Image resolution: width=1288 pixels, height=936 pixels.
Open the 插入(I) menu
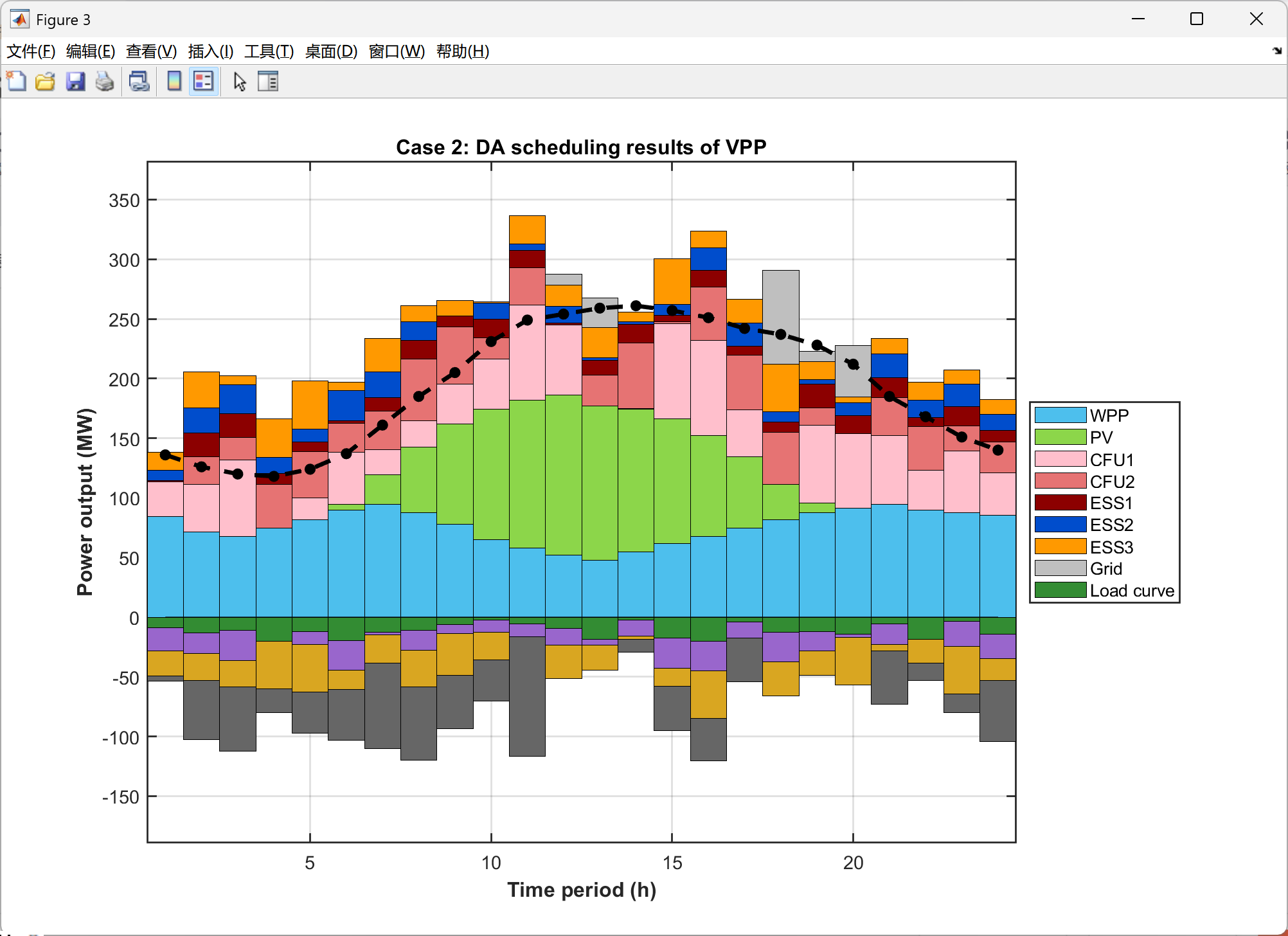pos(210,51)
